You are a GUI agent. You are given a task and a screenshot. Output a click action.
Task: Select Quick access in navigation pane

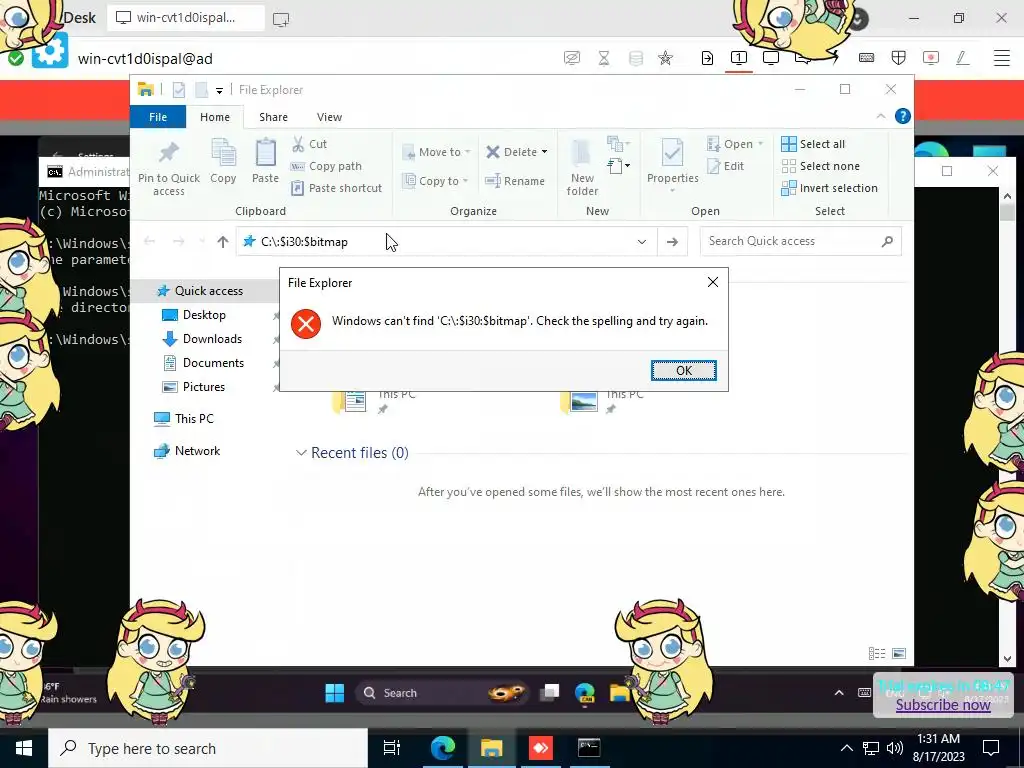coord(208,291)
